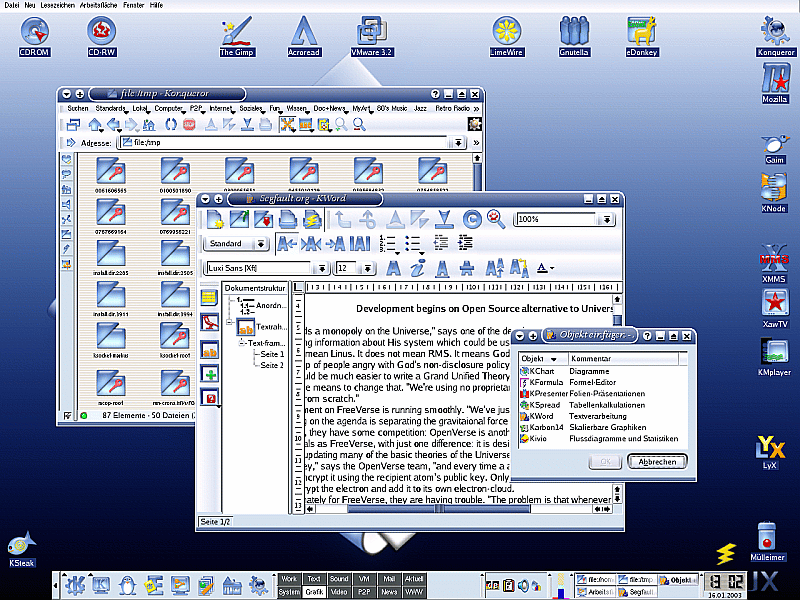Click the Redo icon in KWord toolbar
800x600 pixels.
click(367, 219)
